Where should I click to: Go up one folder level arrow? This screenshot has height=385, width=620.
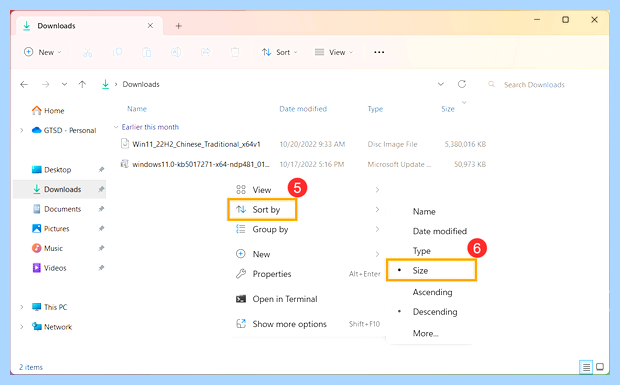(x=82, y=84)
